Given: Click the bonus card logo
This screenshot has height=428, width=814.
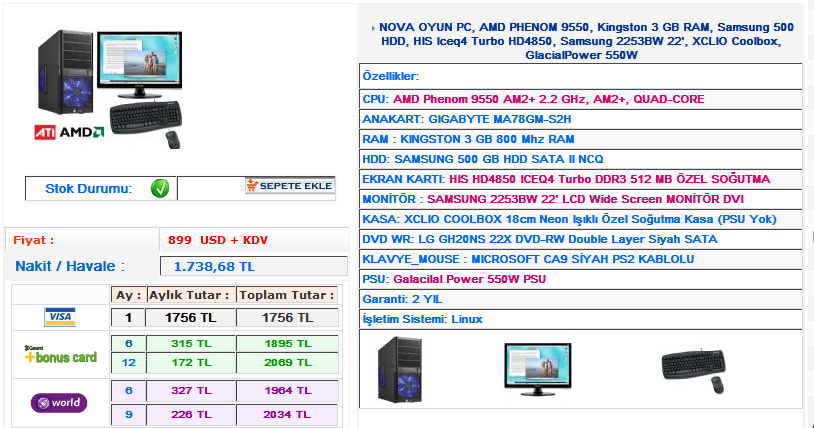Looking at the screenshot, I should tap(61, 354).
